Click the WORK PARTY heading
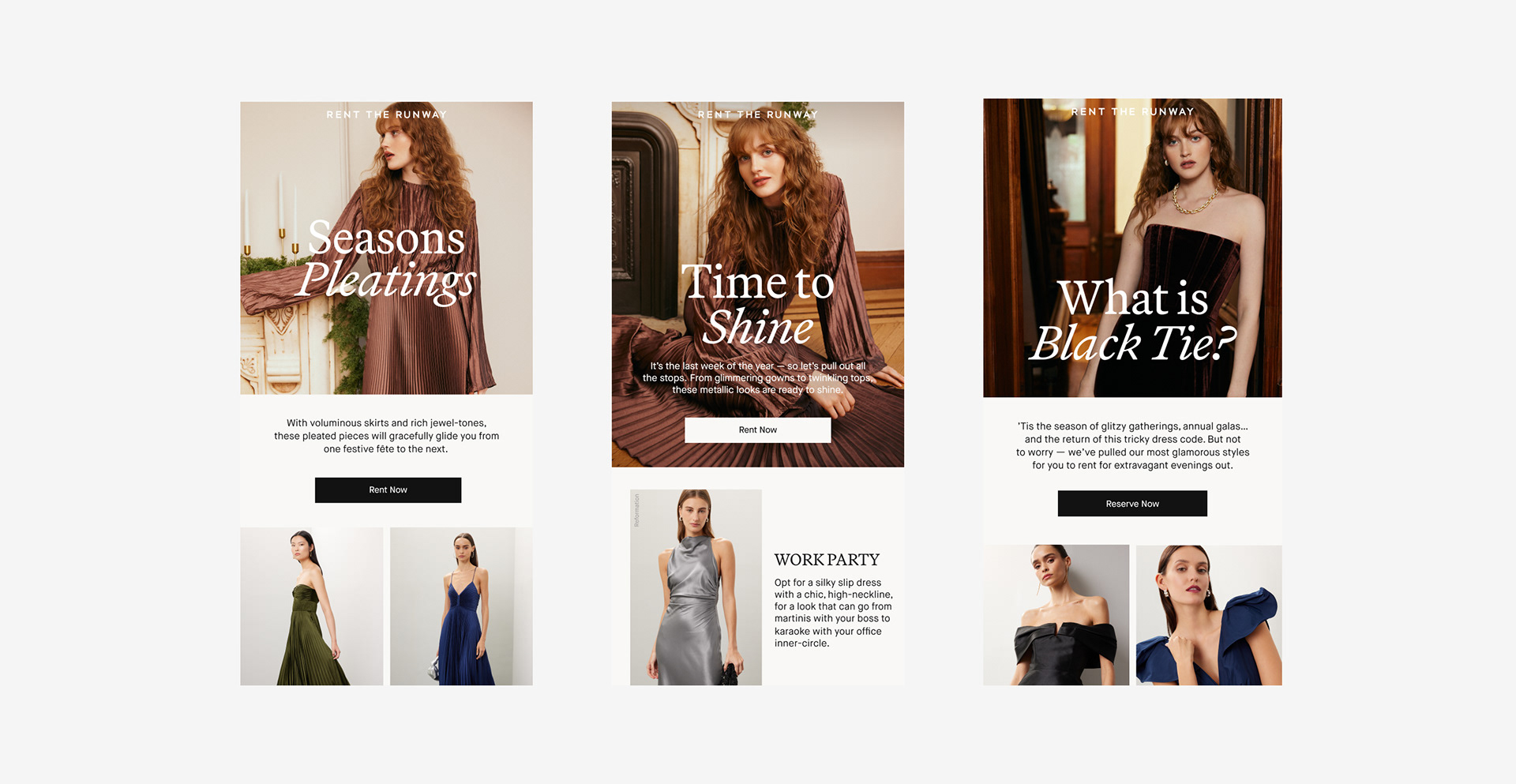1516x784 pixels. tap(827, 560)
